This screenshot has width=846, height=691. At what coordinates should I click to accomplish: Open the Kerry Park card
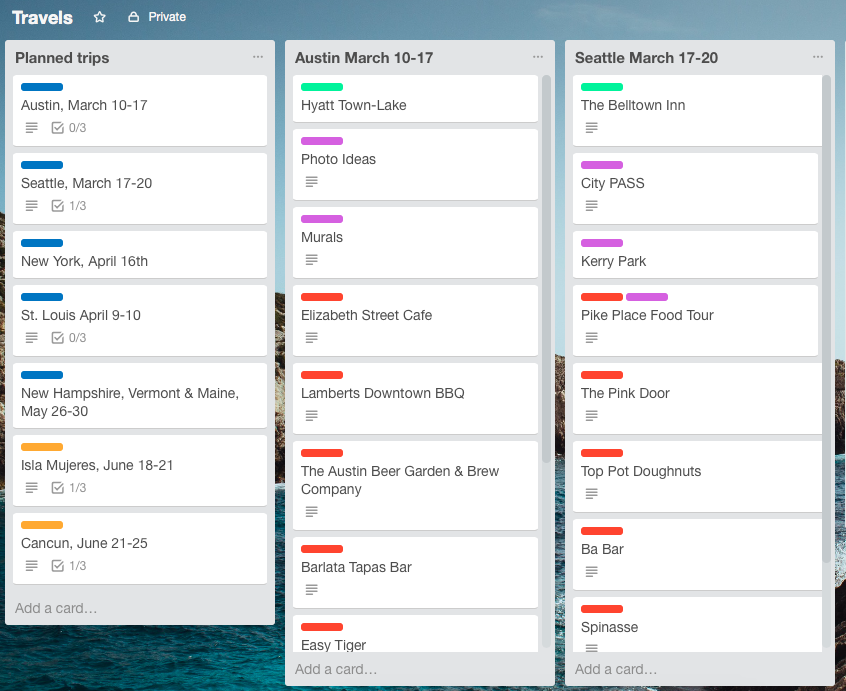point(695,255)
